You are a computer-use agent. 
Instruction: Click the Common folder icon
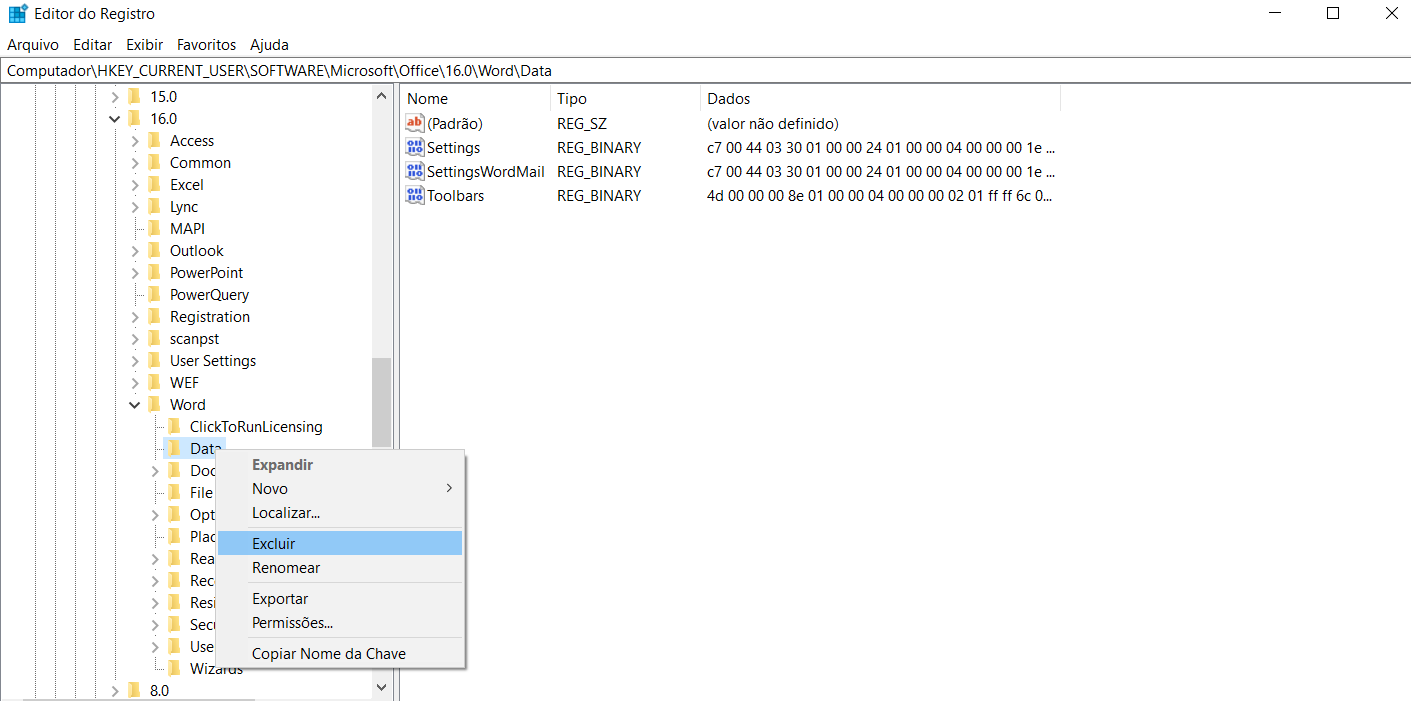(154, 163)
